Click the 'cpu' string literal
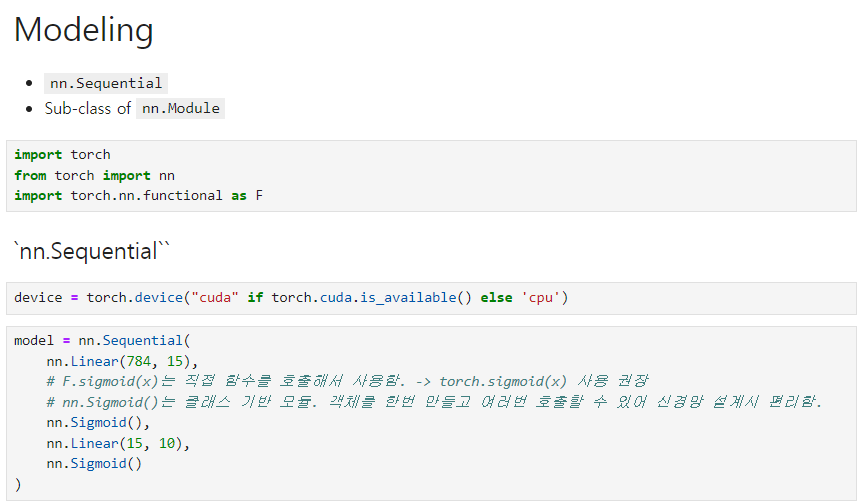 [x=540, y=297]
